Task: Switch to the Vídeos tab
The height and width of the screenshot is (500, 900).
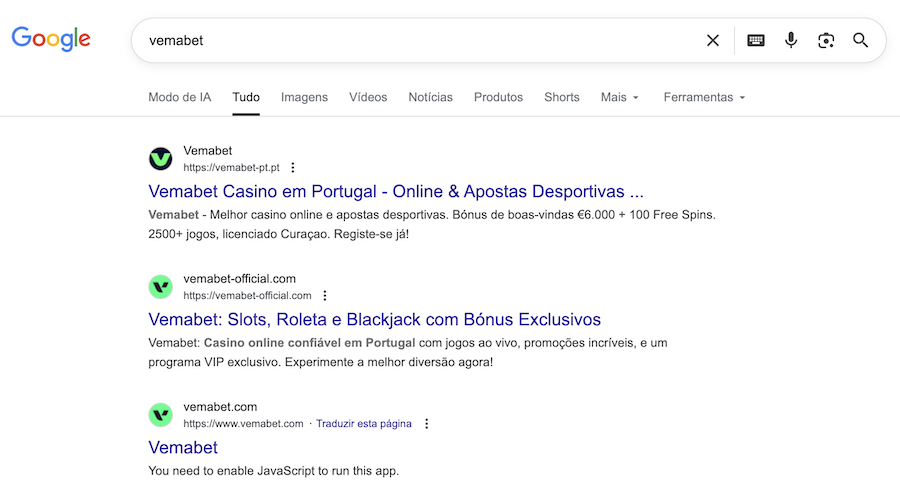Action: pos(368,97)
